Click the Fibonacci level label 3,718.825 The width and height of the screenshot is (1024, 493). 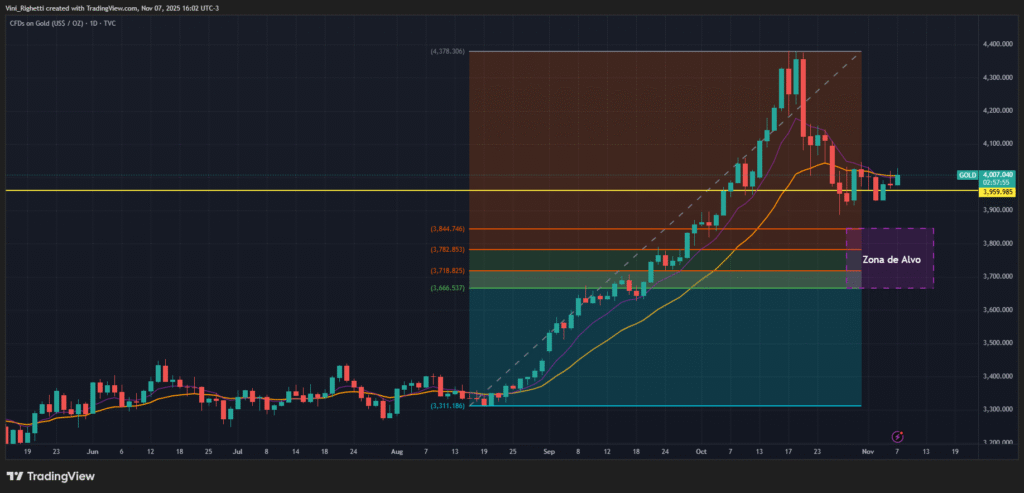[447, 270]
